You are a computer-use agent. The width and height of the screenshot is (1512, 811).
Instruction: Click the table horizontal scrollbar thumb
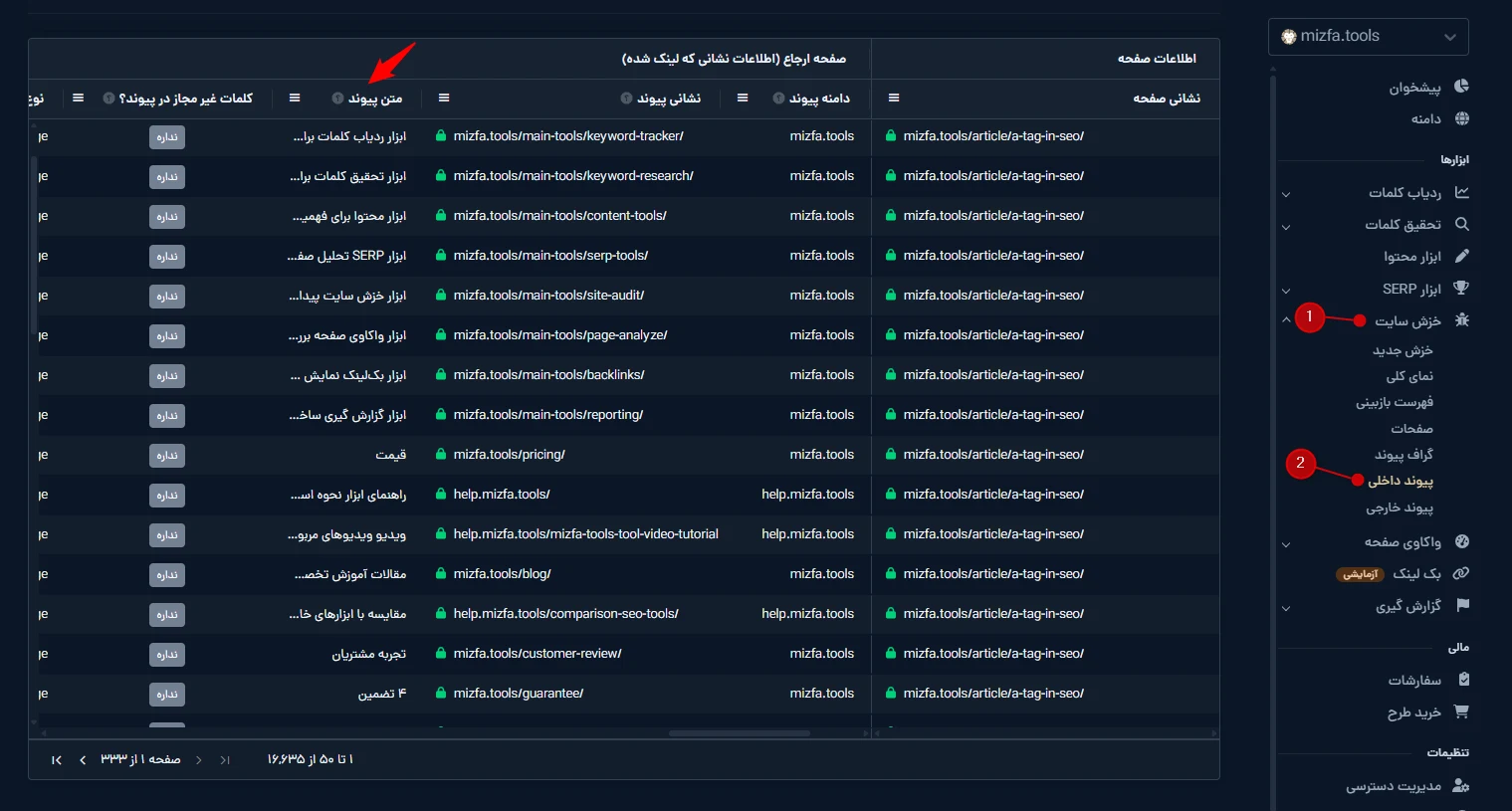pyautogui.click(x=740, y=733)
